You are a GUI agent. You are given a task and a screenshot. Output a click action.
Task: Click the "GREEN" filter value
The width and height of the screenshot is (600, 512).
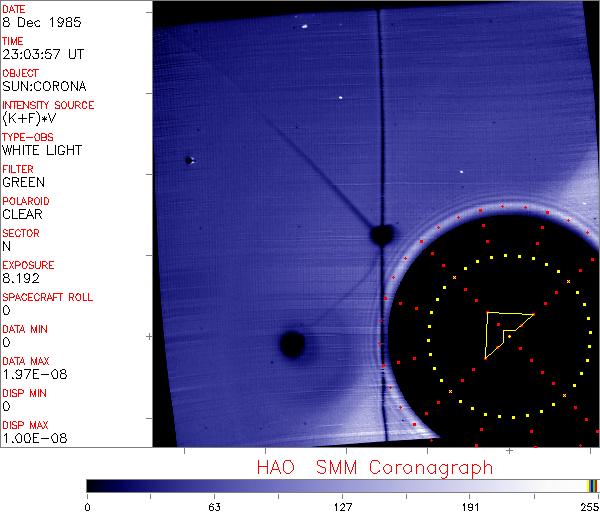(23, 182)
